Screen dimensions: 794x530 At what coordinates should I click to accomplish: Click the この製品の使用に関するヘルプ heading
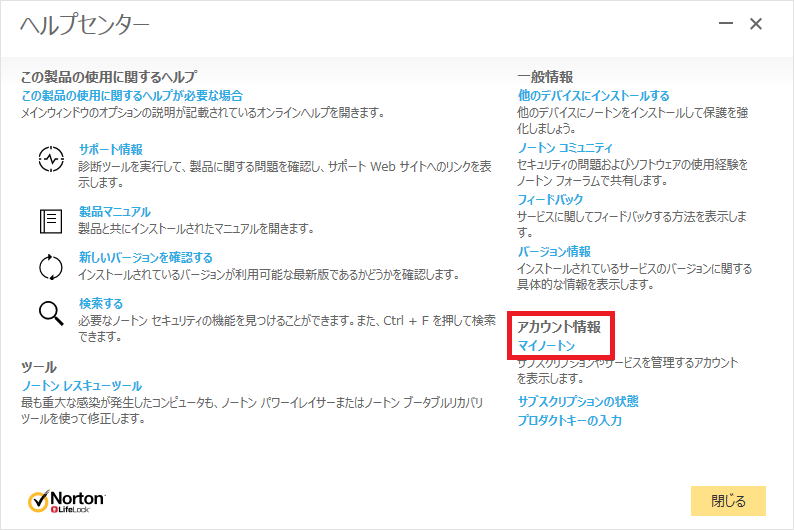click(108, 77)
